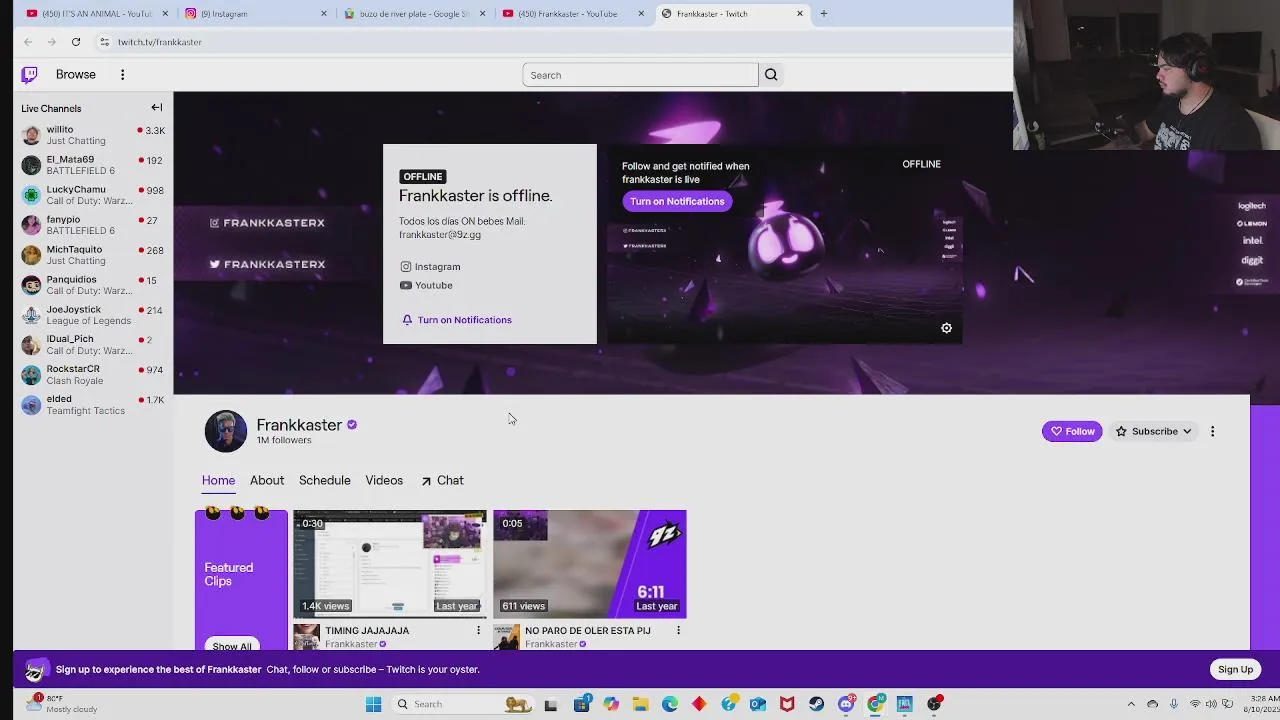1280x720 pixels.
Task: Open fanypio live channel
Action: point(93,225)
